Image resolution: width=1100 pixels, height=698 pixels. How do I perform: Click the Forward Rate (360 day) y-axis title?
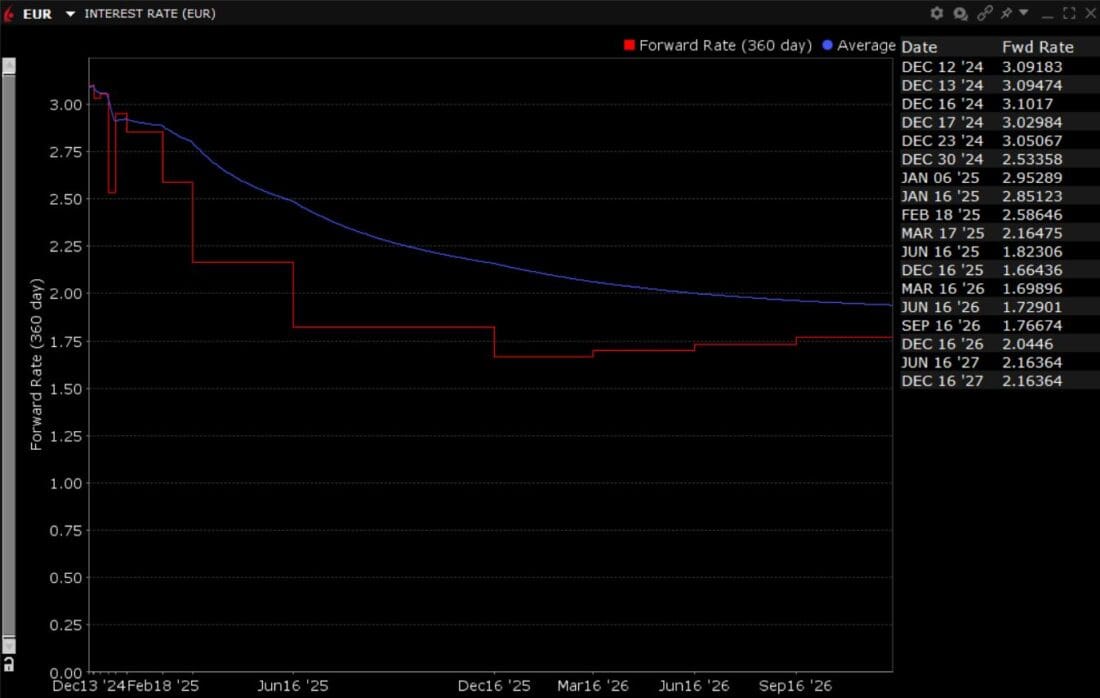tap(36, 364)
